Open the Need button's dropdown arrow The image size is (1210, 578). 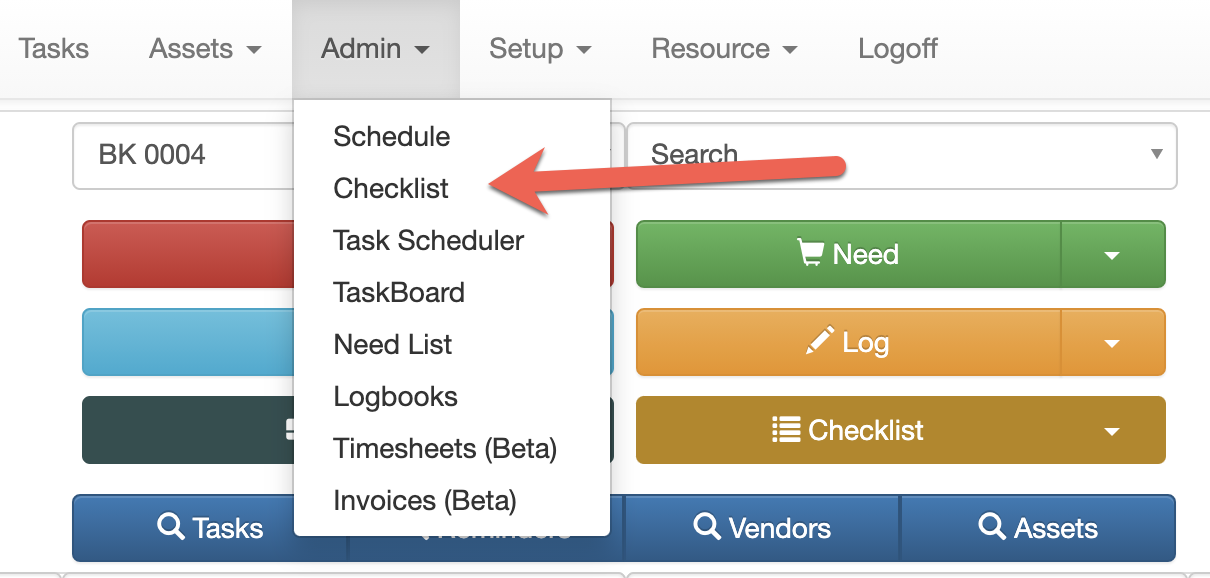(x=1112, y=253)
